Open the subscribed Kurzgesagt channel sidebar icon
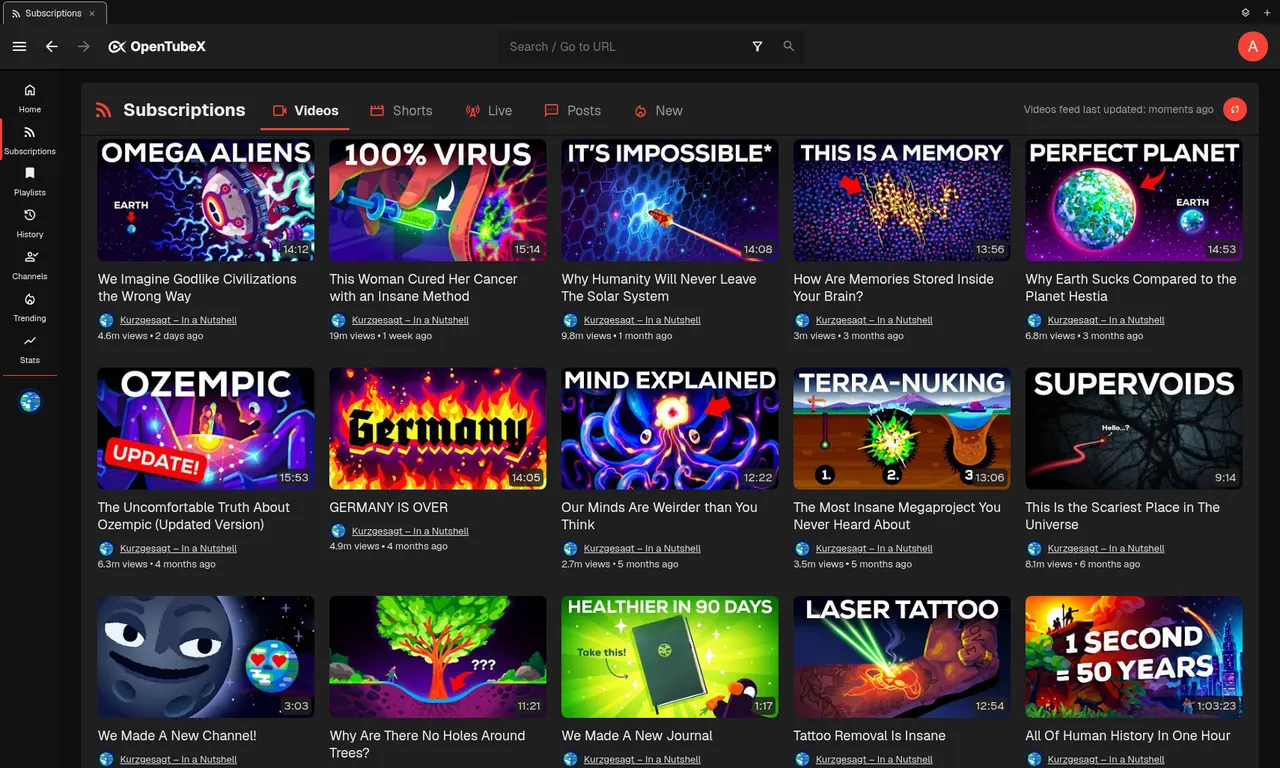The width and height of the screenshot is (1280, 768). tap(30, 402)
